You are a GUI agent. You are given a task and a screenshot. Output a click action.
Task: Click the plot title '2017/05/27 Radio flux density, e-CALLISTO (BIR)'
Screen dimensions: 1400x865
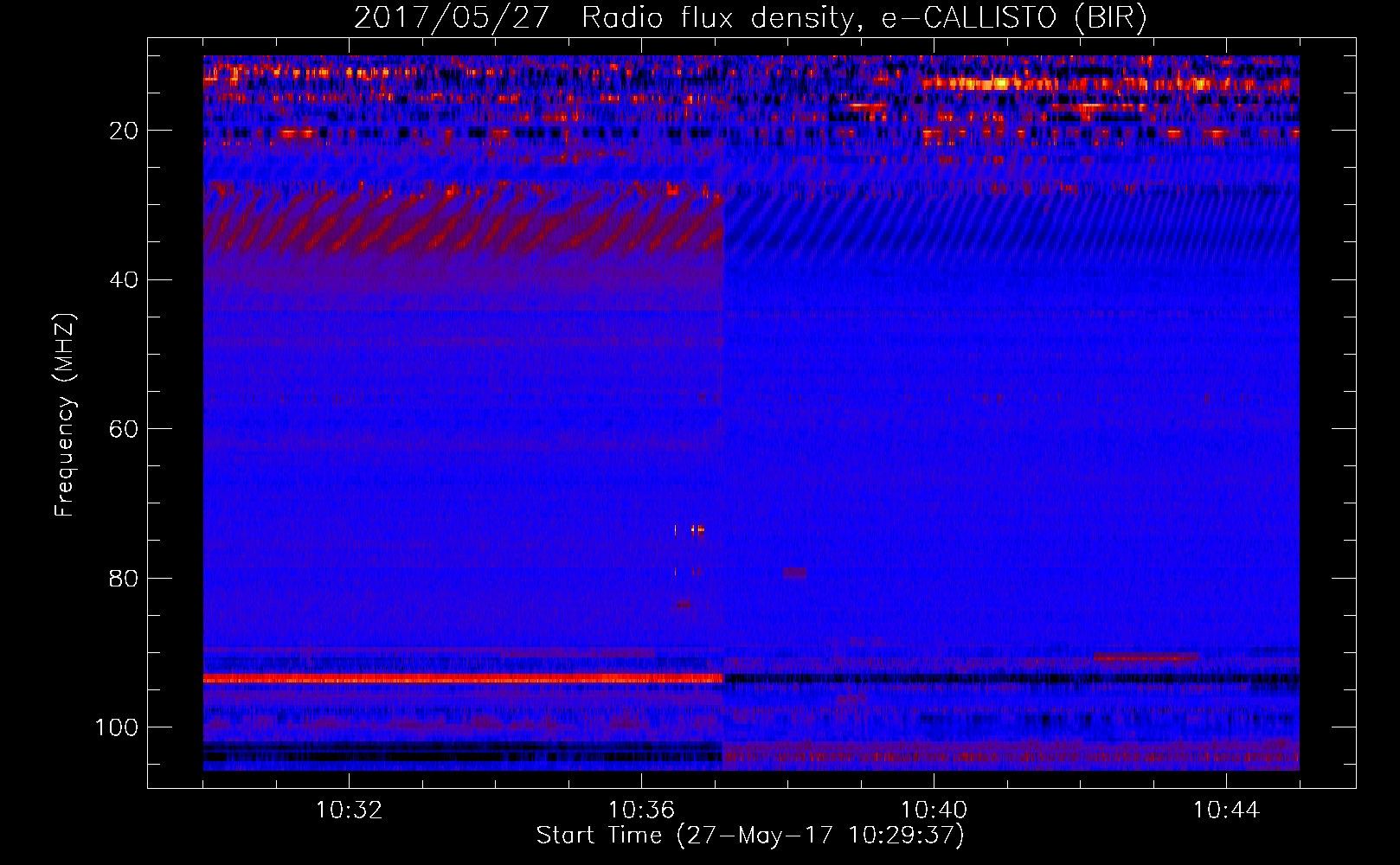[750, 17]
